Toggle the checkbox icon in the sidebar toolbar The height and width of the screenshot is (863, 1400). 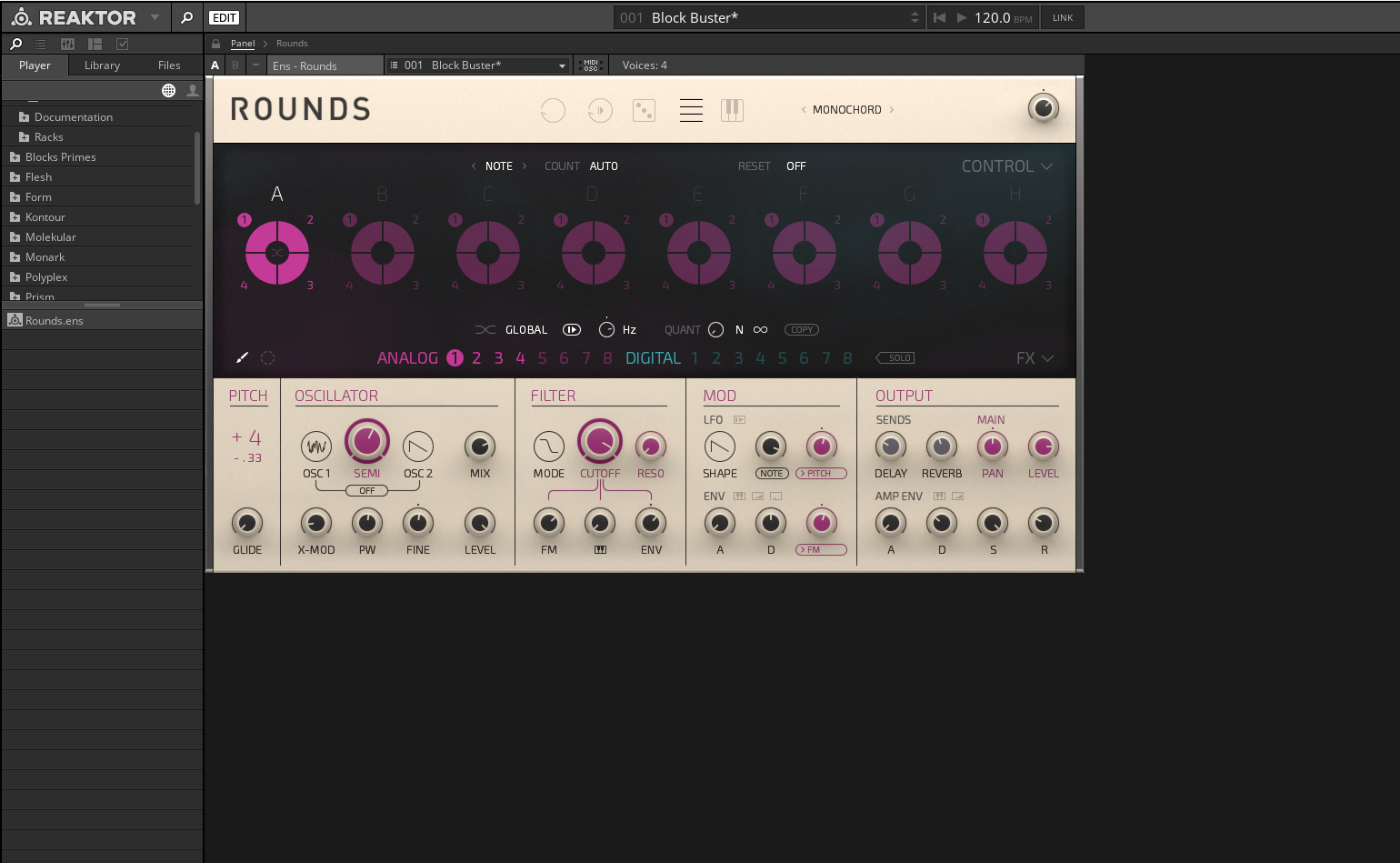tap(123, 44)
